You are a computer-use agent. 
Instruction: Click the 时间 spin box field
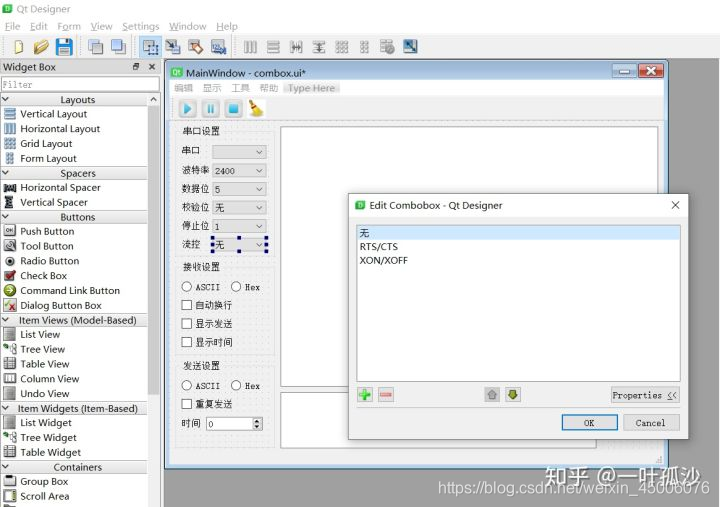[x=230, y=423]
